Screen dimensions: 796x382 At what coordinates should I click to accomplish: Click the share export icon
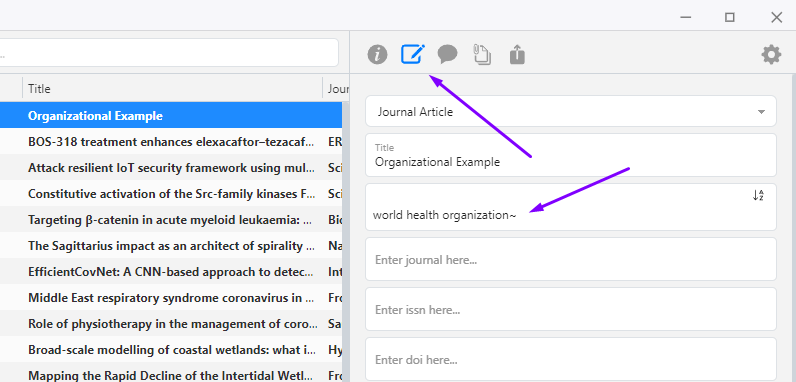click(x=517, y=54)
